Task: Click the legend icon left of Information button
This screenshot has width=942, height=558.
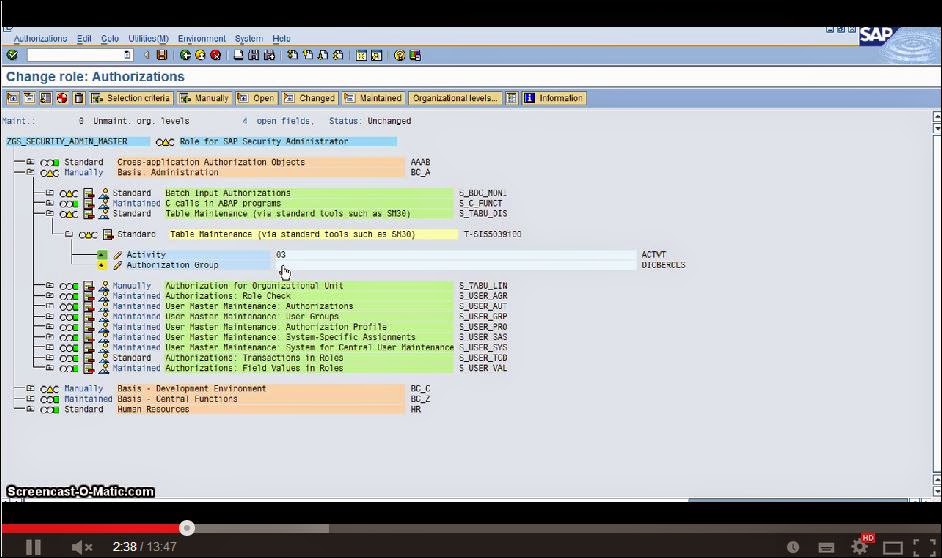Action: click(511, 98)
